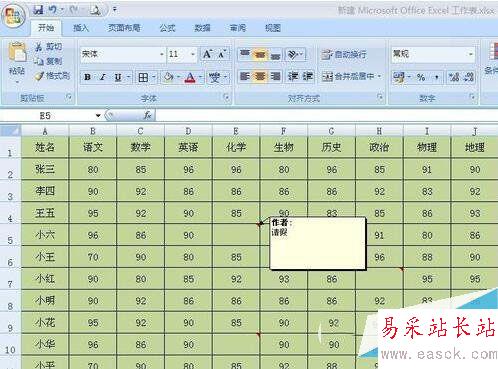This screenshot has width=498, height=369.
Task: Decrease cell indent
Action: pos(293,77)
